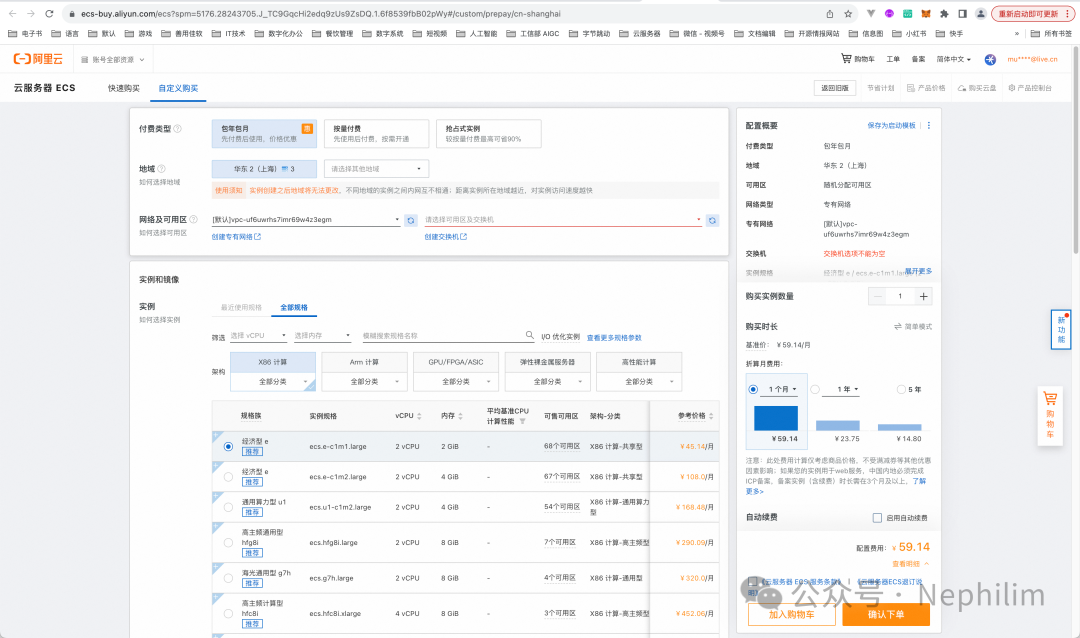Click help icon next to 地域

pyautogui.click(x=162, y=169)
